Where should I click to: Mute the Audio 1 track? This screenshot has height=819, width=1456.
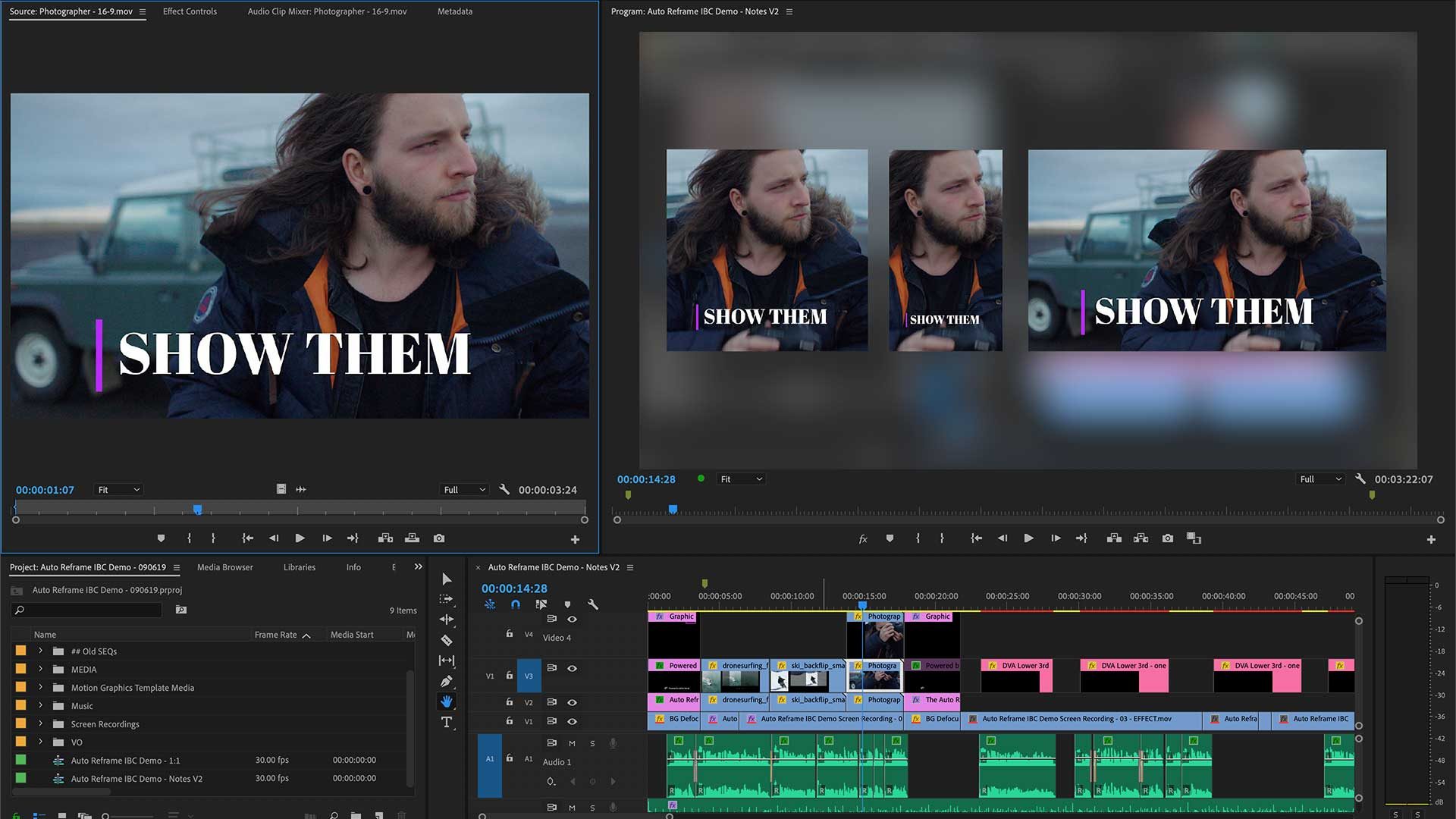click(572, 743)
